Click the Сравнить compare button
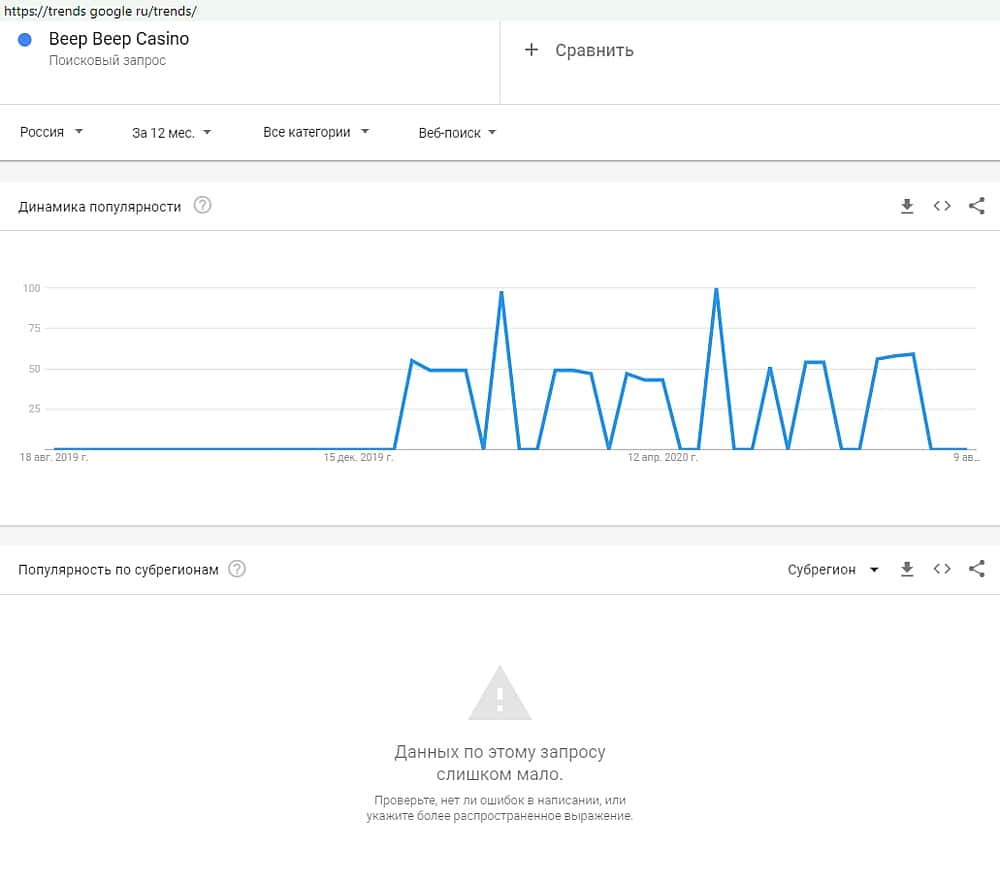This screenshot has width=1000, height=883. coord(594,50)
